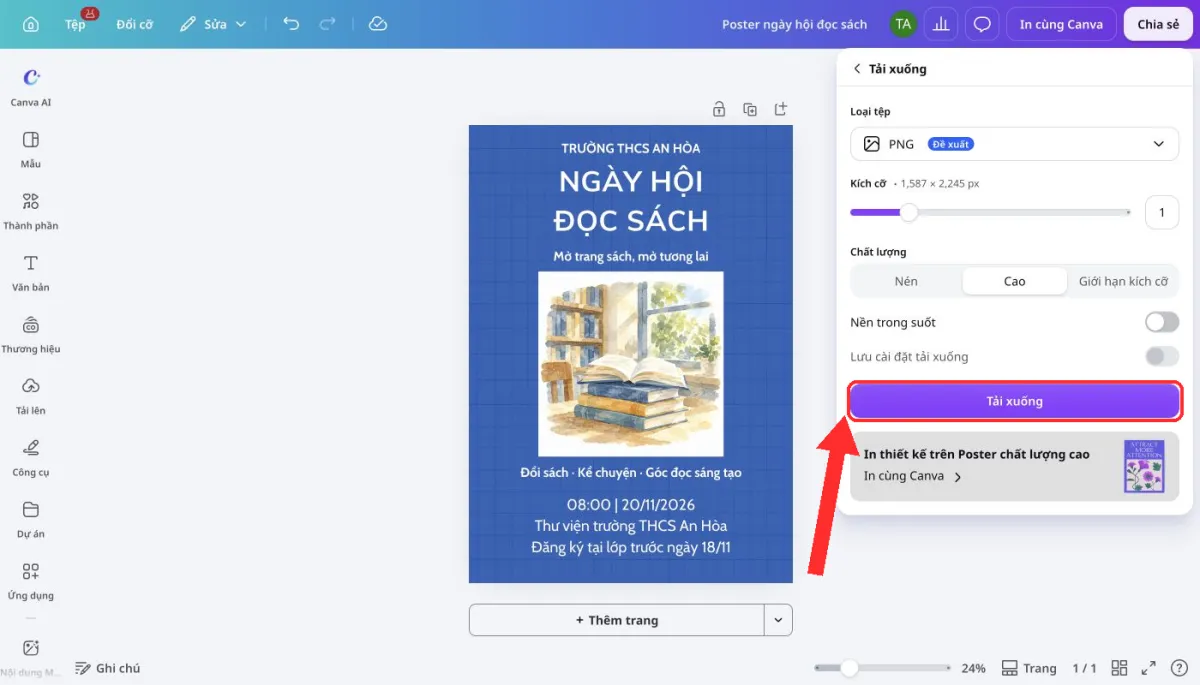Click the Thêm trang button
Screen dimensions: 1200x685
tap(617, 620)
